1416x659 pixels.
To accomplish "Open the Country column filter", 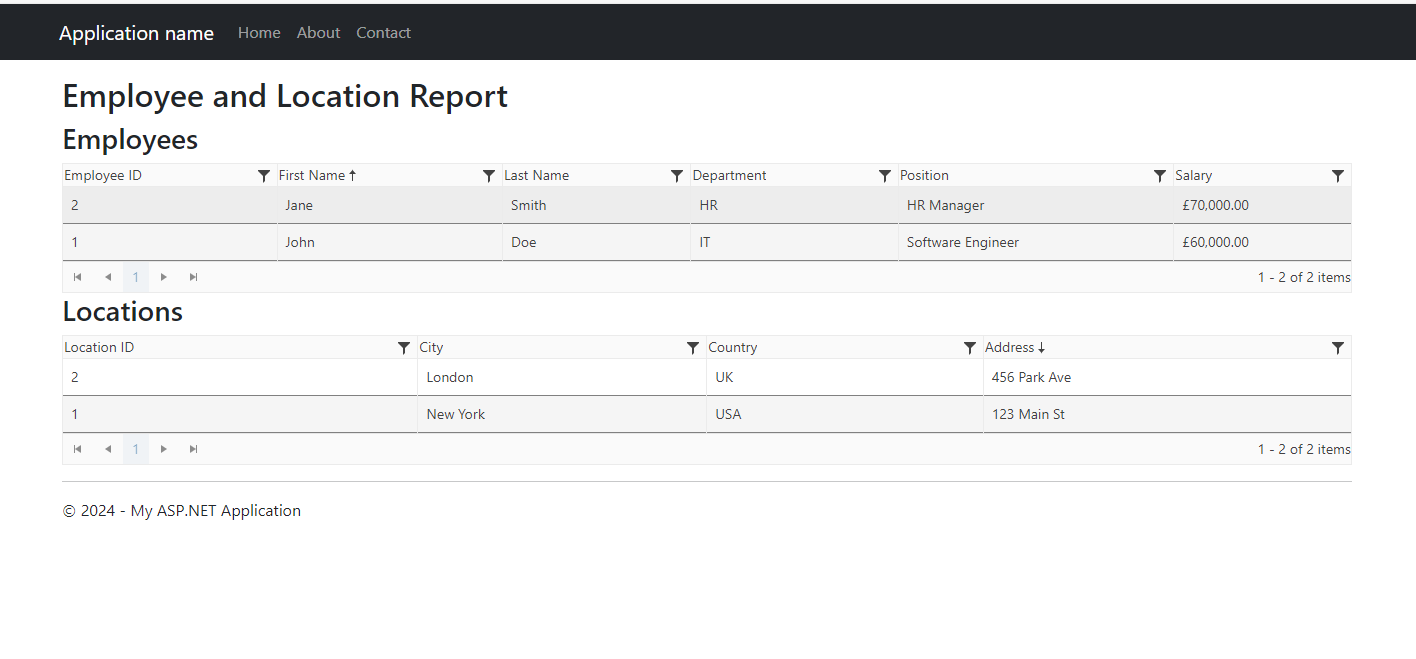I will pos(969,347).
